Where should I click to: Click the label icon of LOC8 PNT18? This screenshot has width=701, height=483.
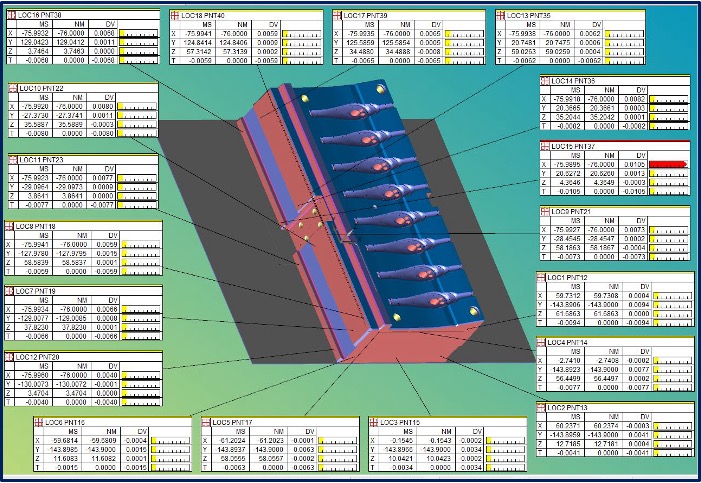(x=9, y=226)
